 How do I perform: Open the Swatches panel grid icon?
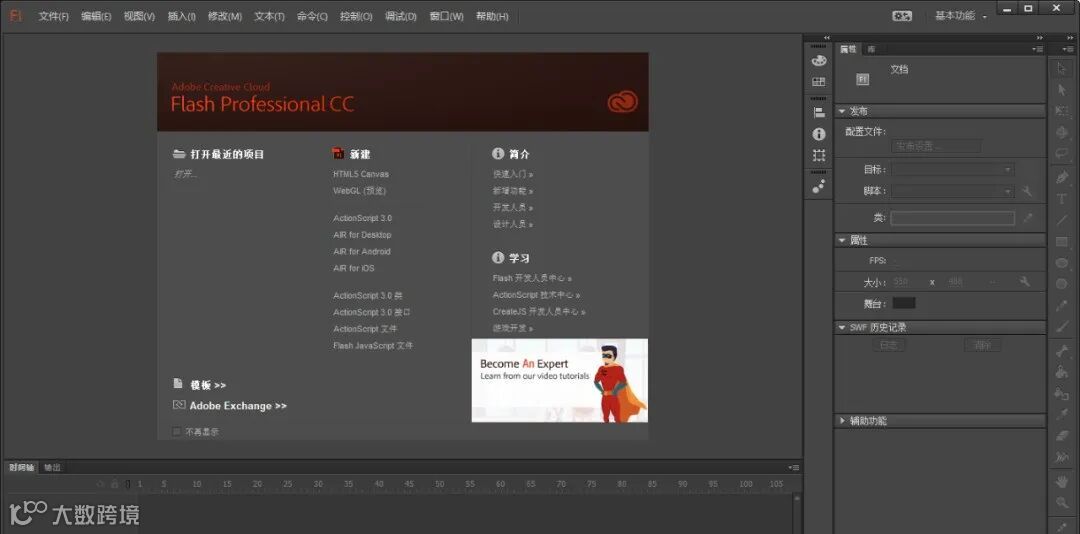819,82
